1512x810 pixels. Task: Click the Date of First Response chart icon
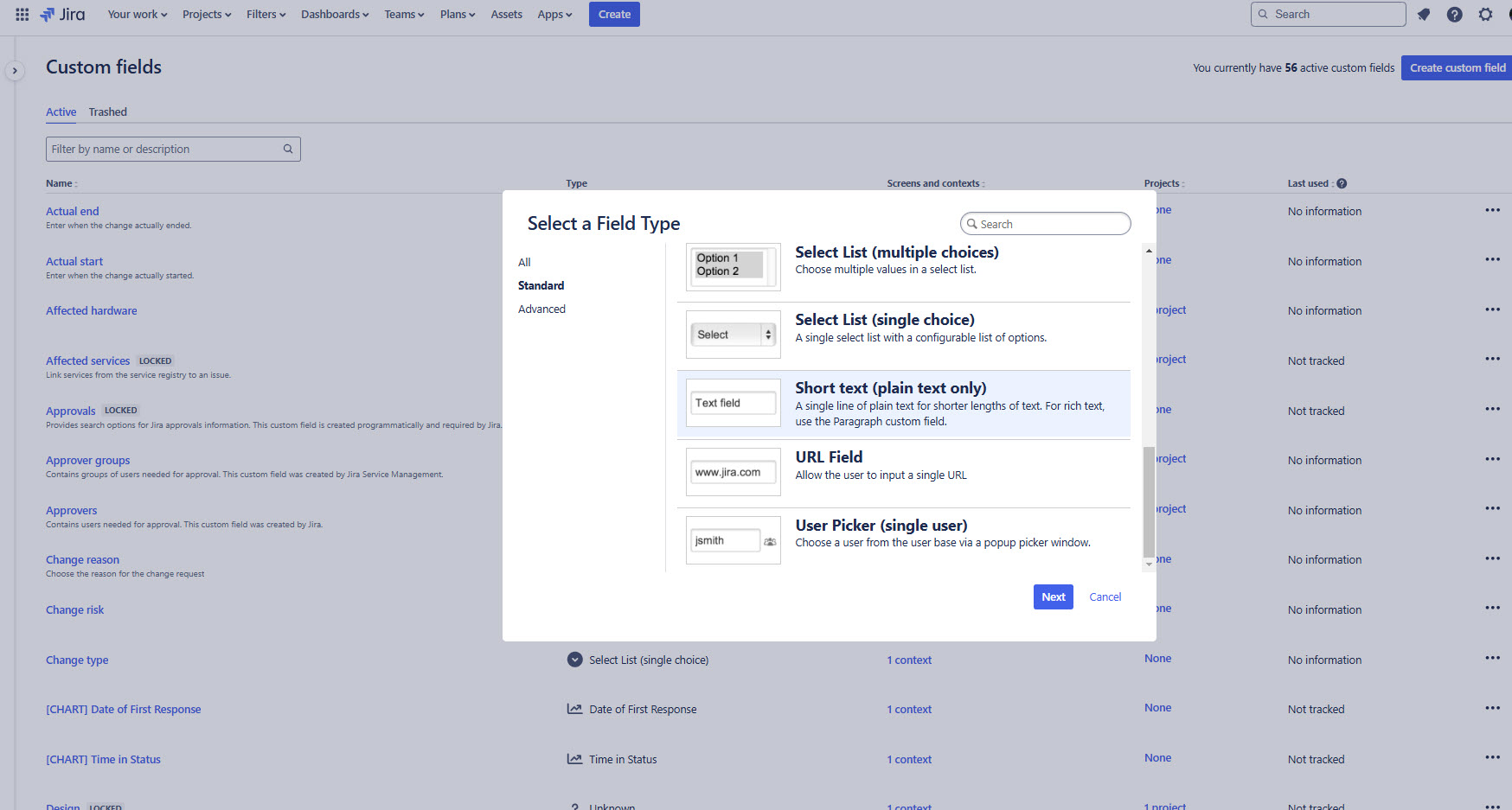pyautogui.click(x=574, y=709)
